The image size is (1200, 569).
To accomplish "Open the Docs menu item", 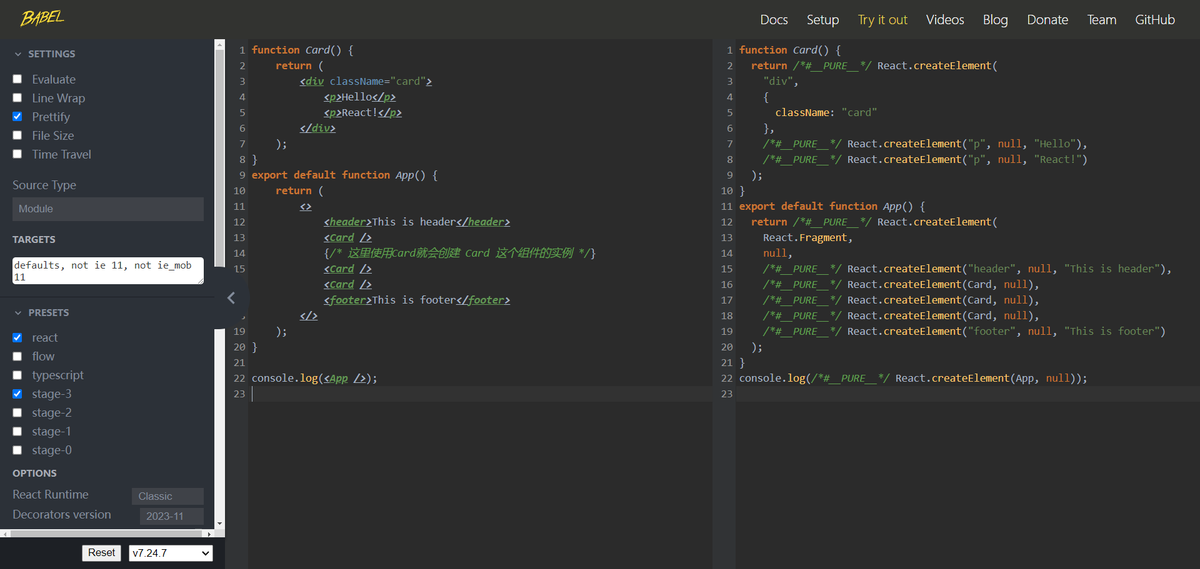I will pyautogui.click(x=774, y=19).
